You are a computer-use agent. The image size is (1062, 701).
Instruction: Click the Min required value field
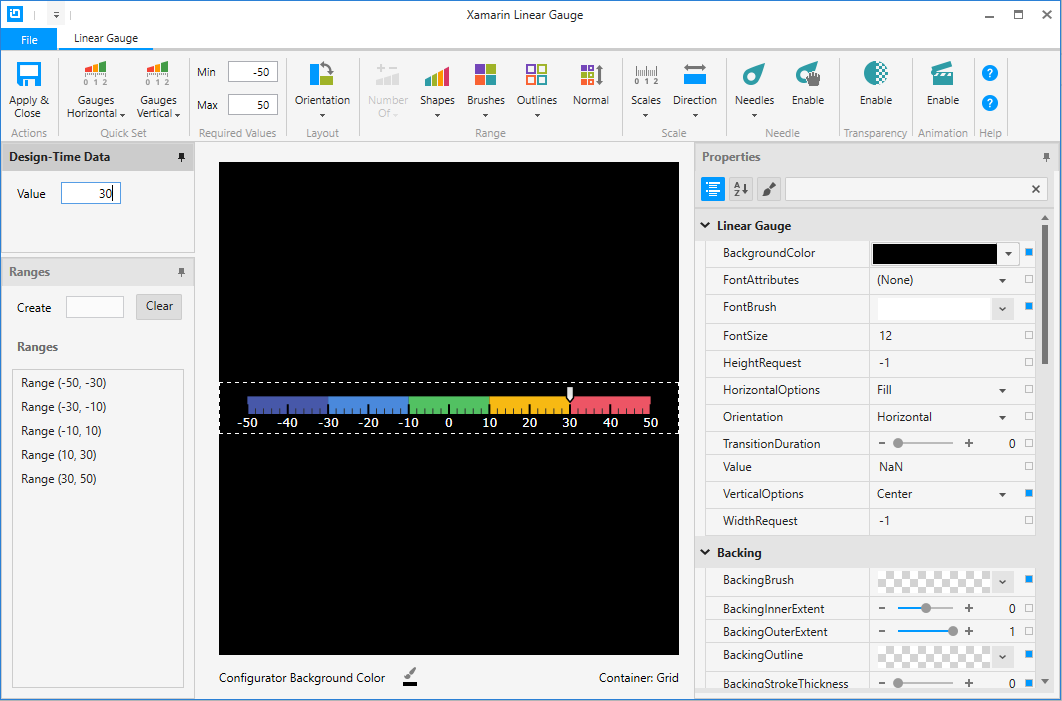click(x=253, y=72)
